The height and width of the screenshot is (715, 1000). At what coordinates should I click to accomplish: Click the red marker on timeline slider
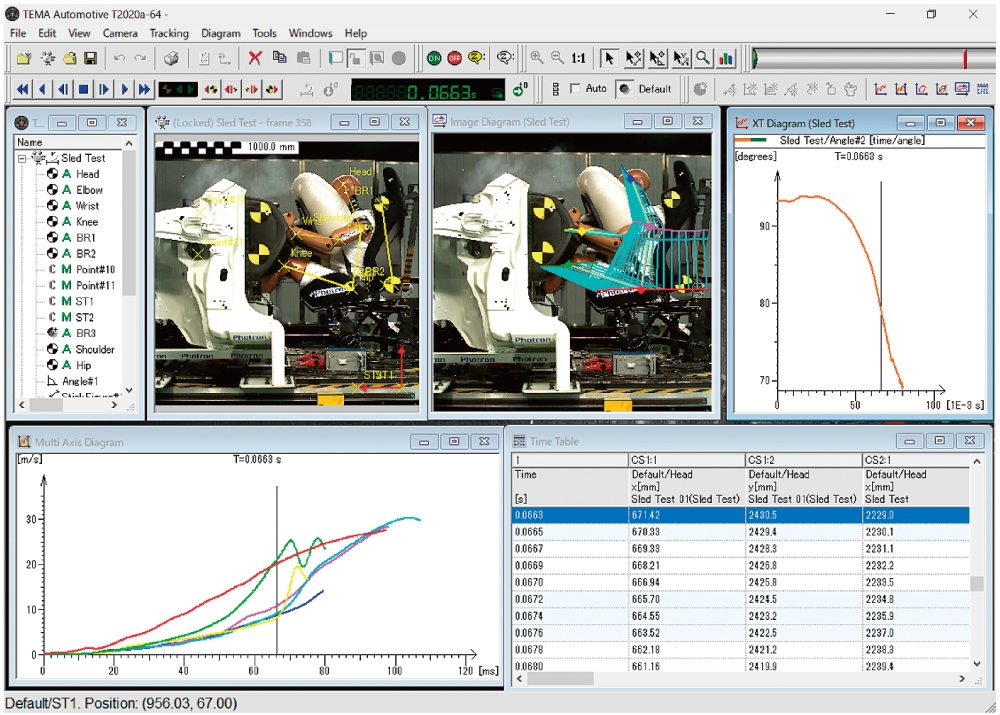click(x=965, y=59)
